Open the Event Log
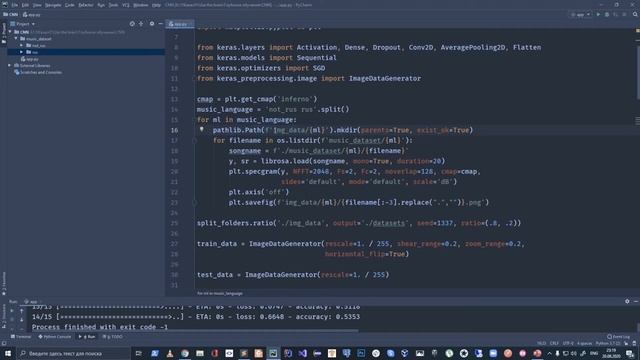Viewport: 640px width, 360px height. tap(618, 337)
